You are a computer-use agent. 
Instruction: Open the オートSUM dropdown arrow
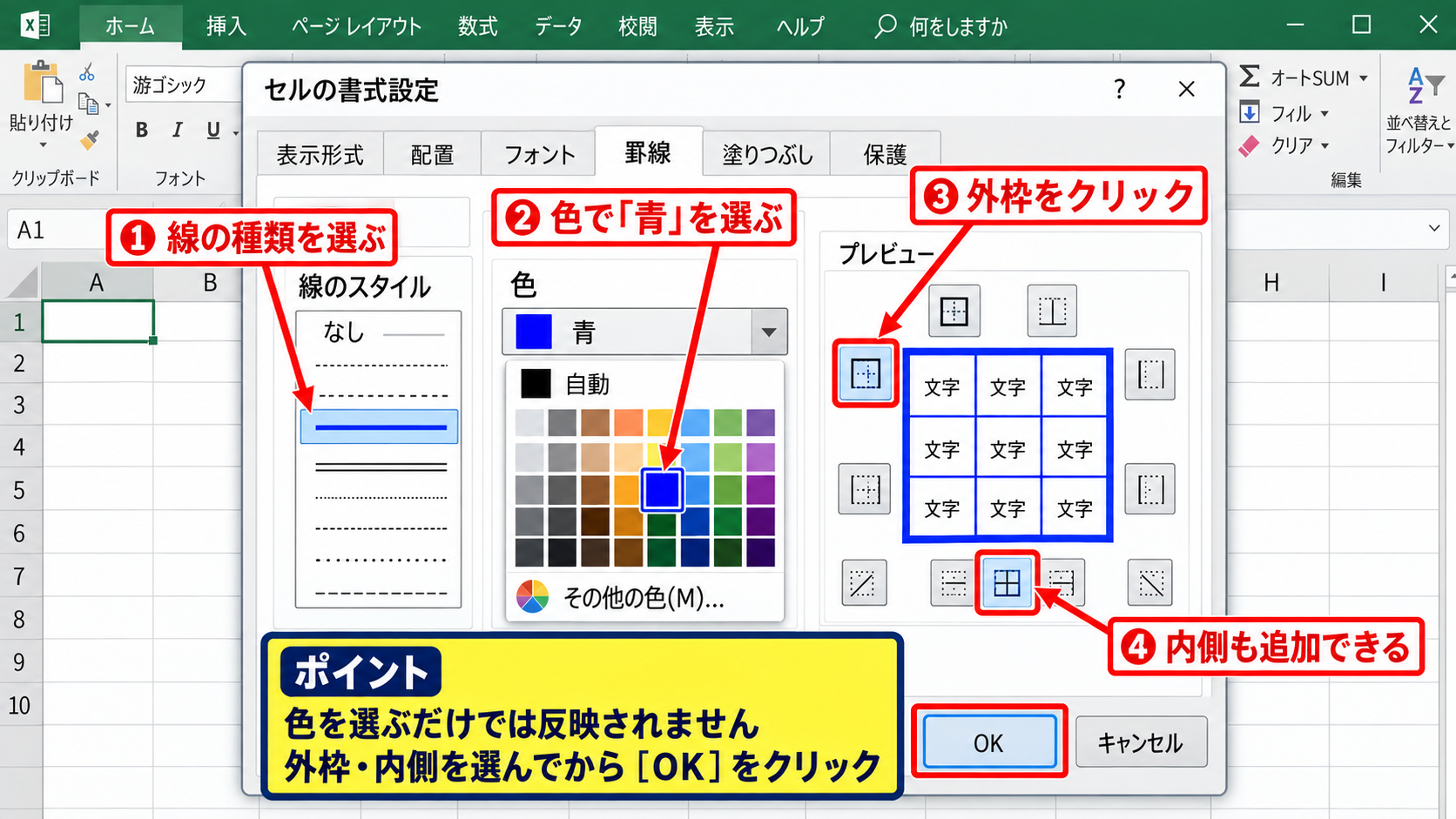1363,78
